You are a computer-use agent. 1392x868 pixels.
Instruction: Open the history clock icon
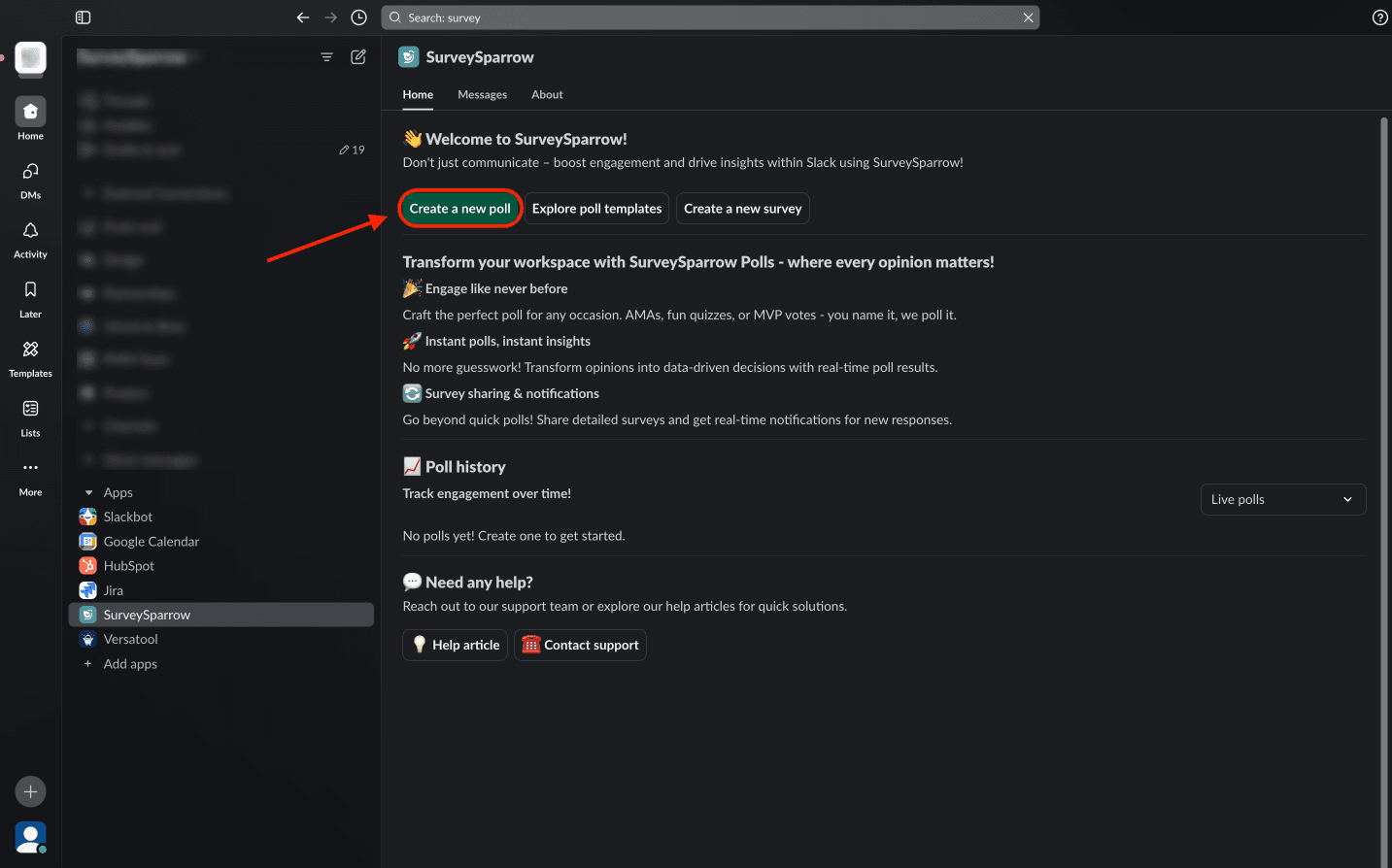click(358, 17)
